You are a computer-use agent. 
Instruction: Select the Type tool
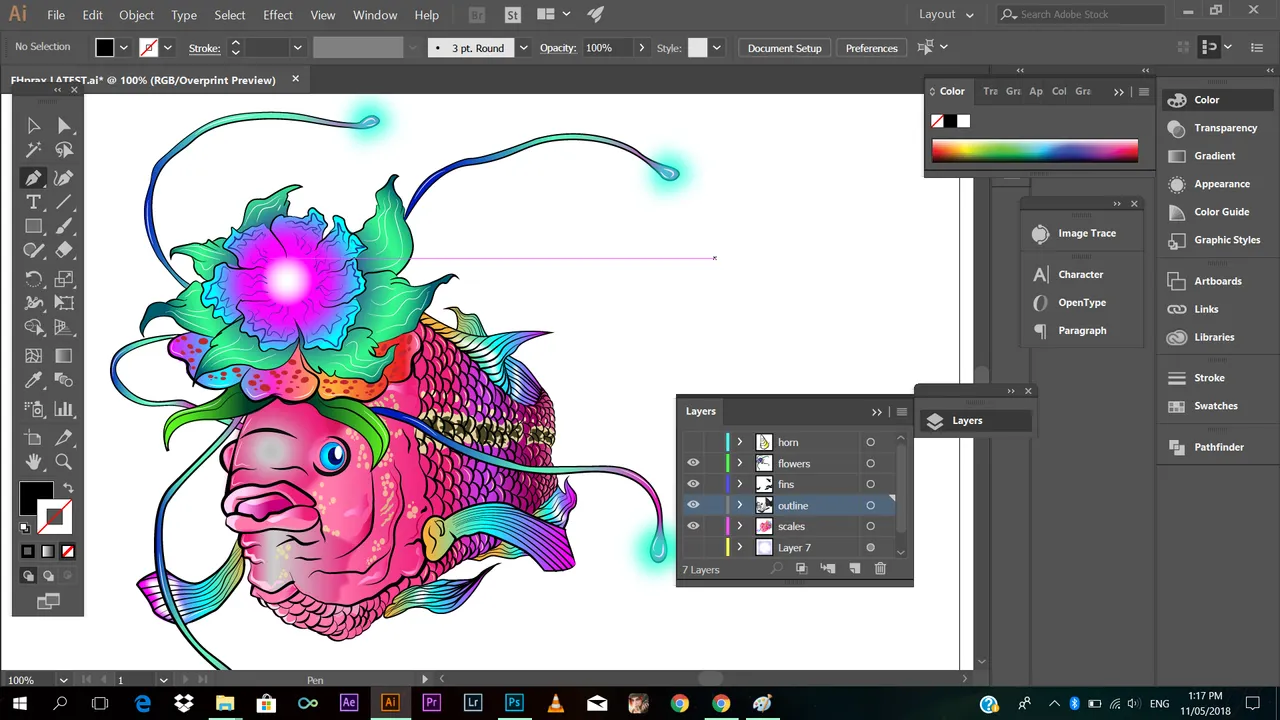tap(33, 202)
